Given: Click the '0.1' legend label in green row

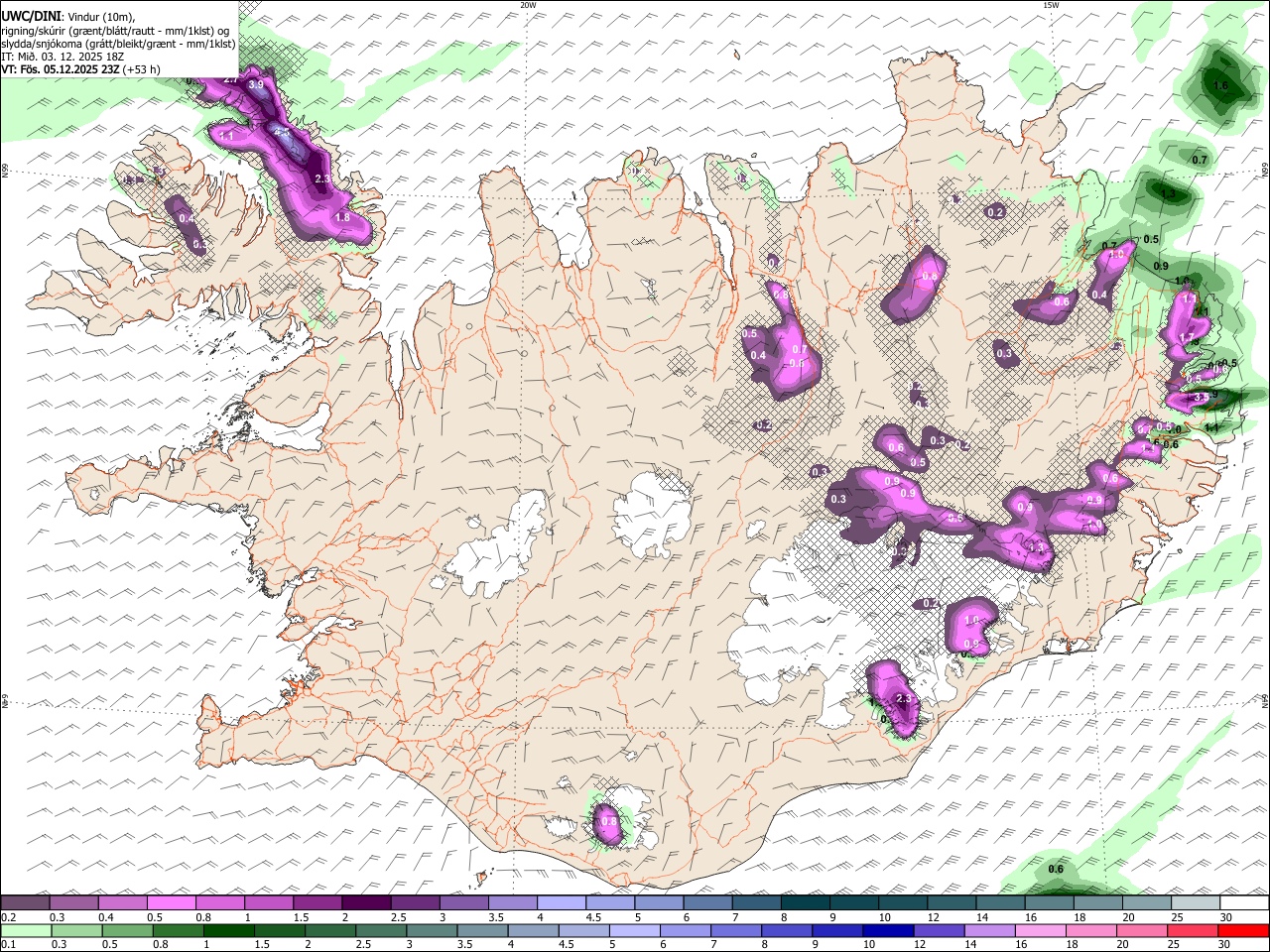Looking at the screenshot, I should pos(8,944).
